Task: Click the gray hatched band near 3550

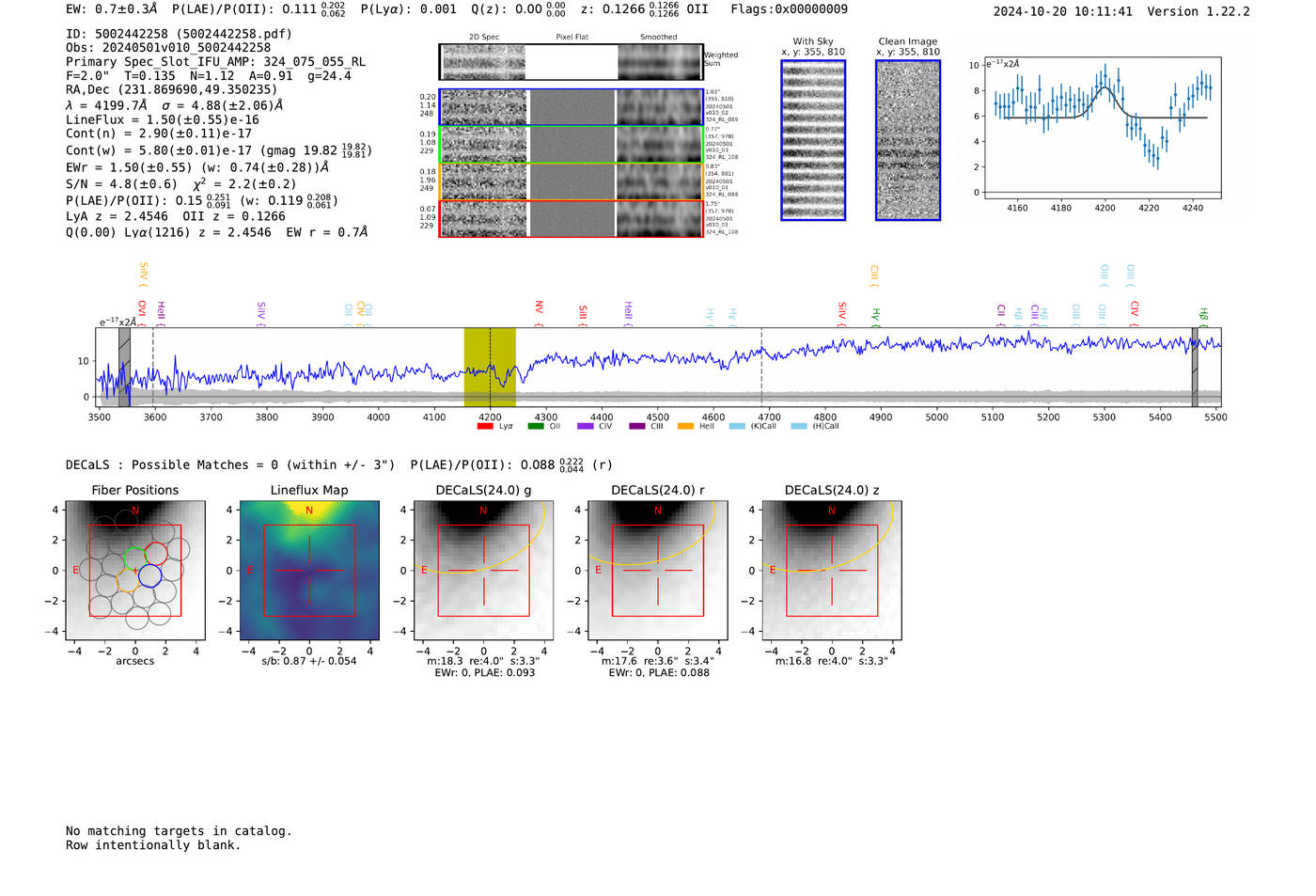Action: pyautogui.click(x=124, y=367)
